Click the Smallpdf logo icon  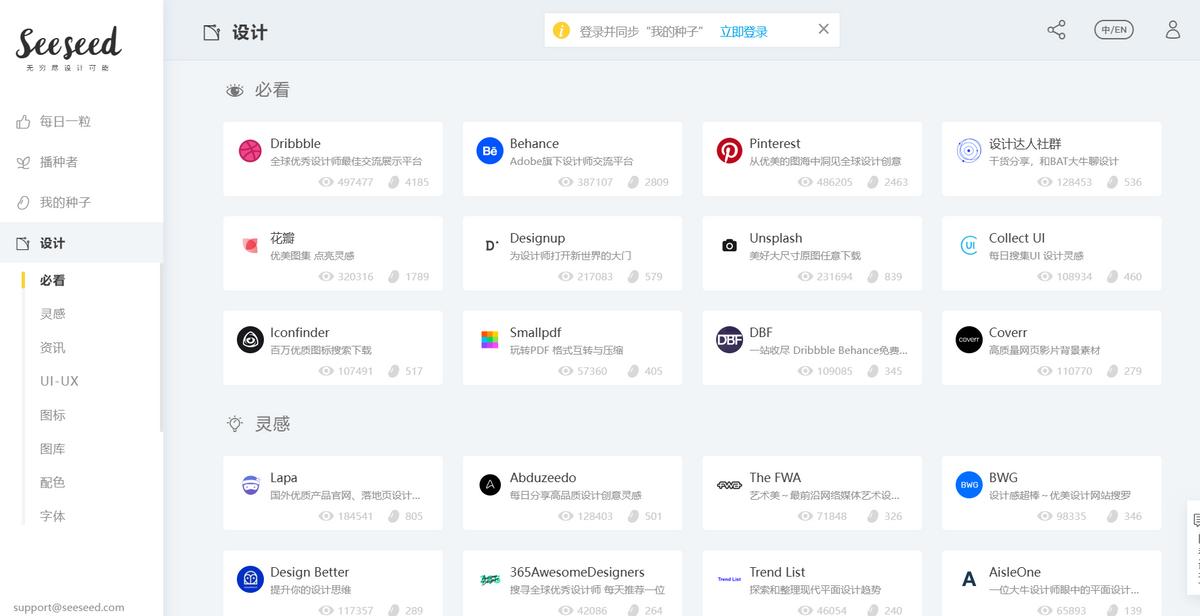[x=489, y=340]
